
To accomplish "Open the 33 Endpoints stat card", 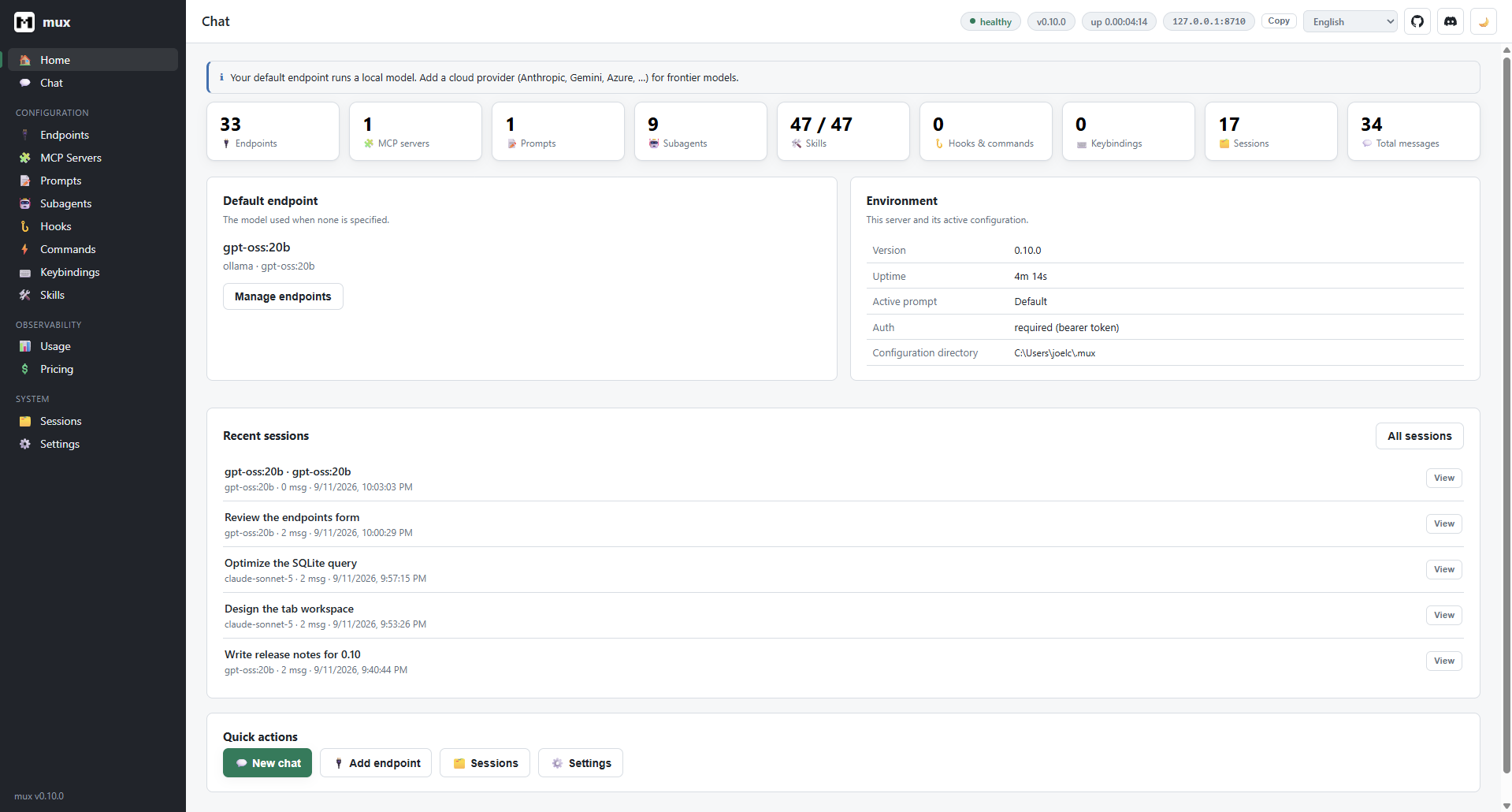I will [x=273, y=132].
